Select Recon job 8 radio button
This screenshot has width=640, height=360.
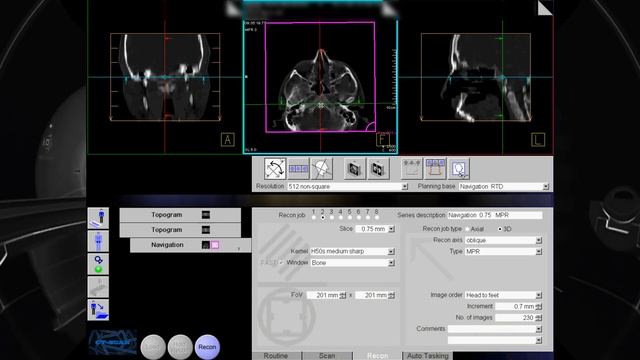376,218
